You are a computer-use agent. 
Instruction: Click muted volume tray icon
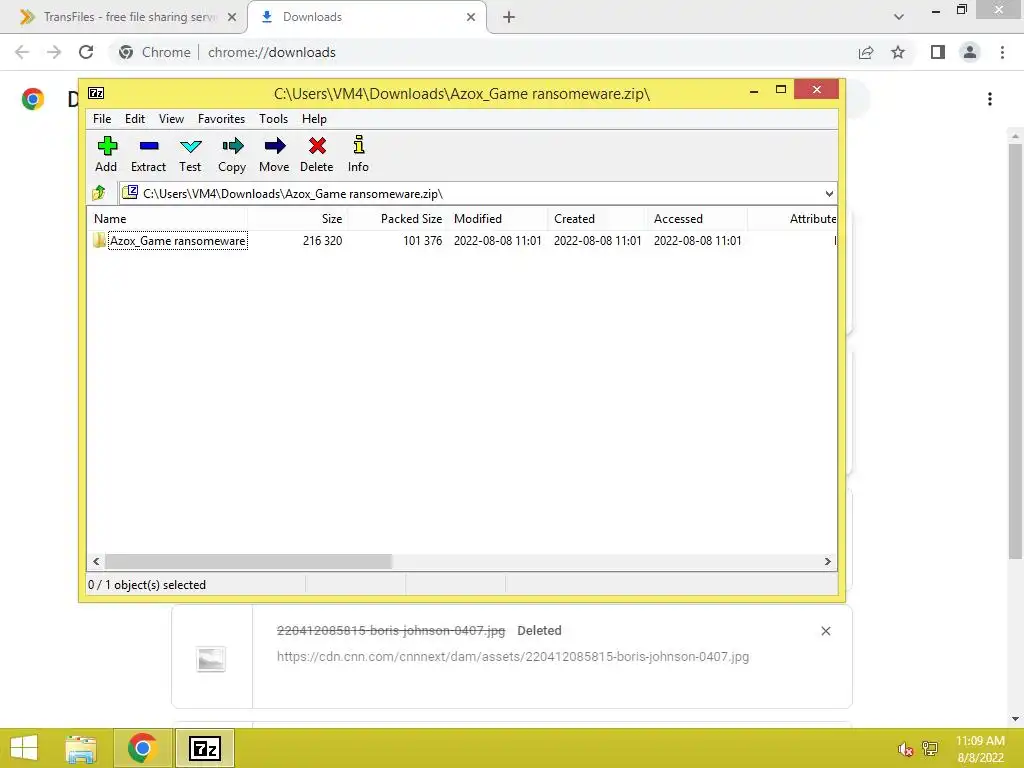905,749
